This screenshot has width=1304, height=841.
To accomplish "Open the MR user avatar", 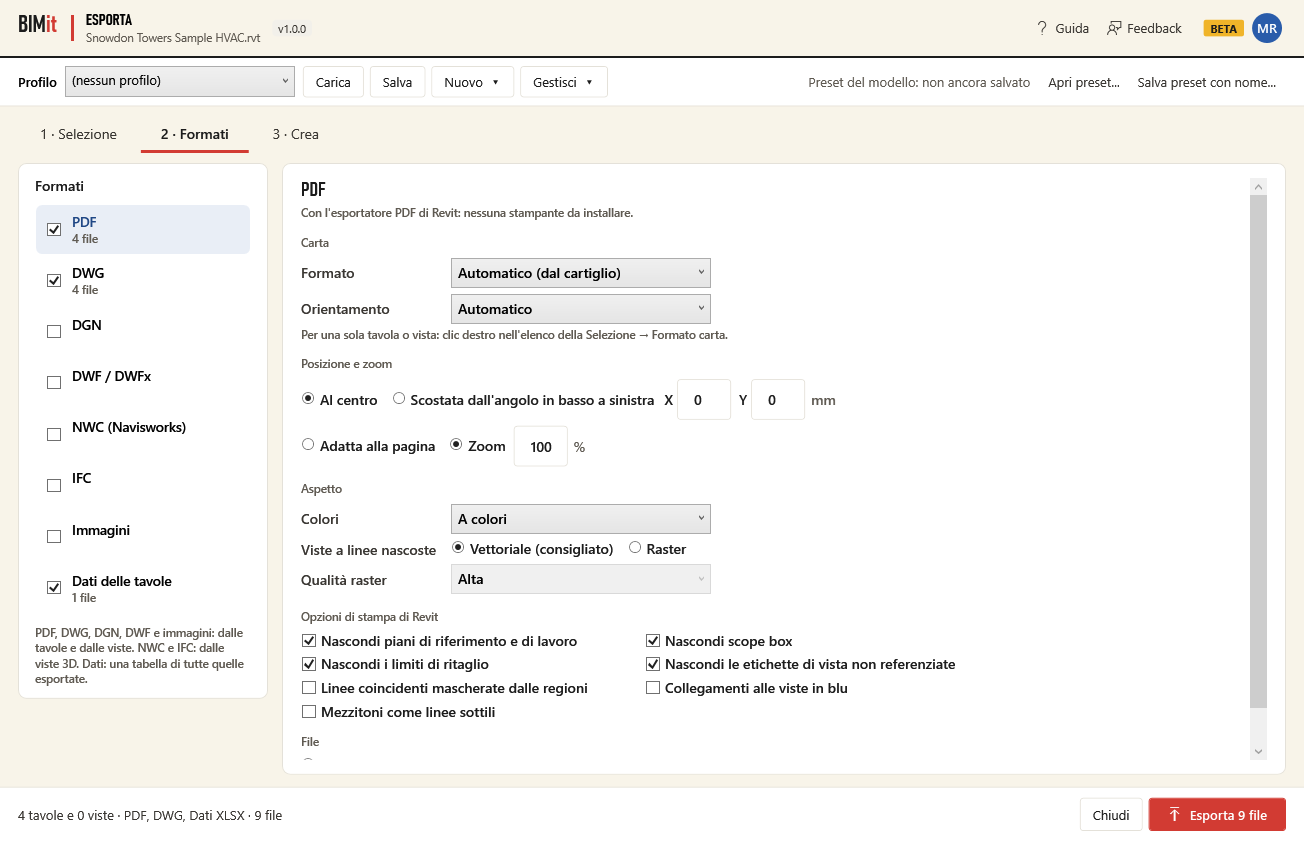I will tap(1267, 28).
